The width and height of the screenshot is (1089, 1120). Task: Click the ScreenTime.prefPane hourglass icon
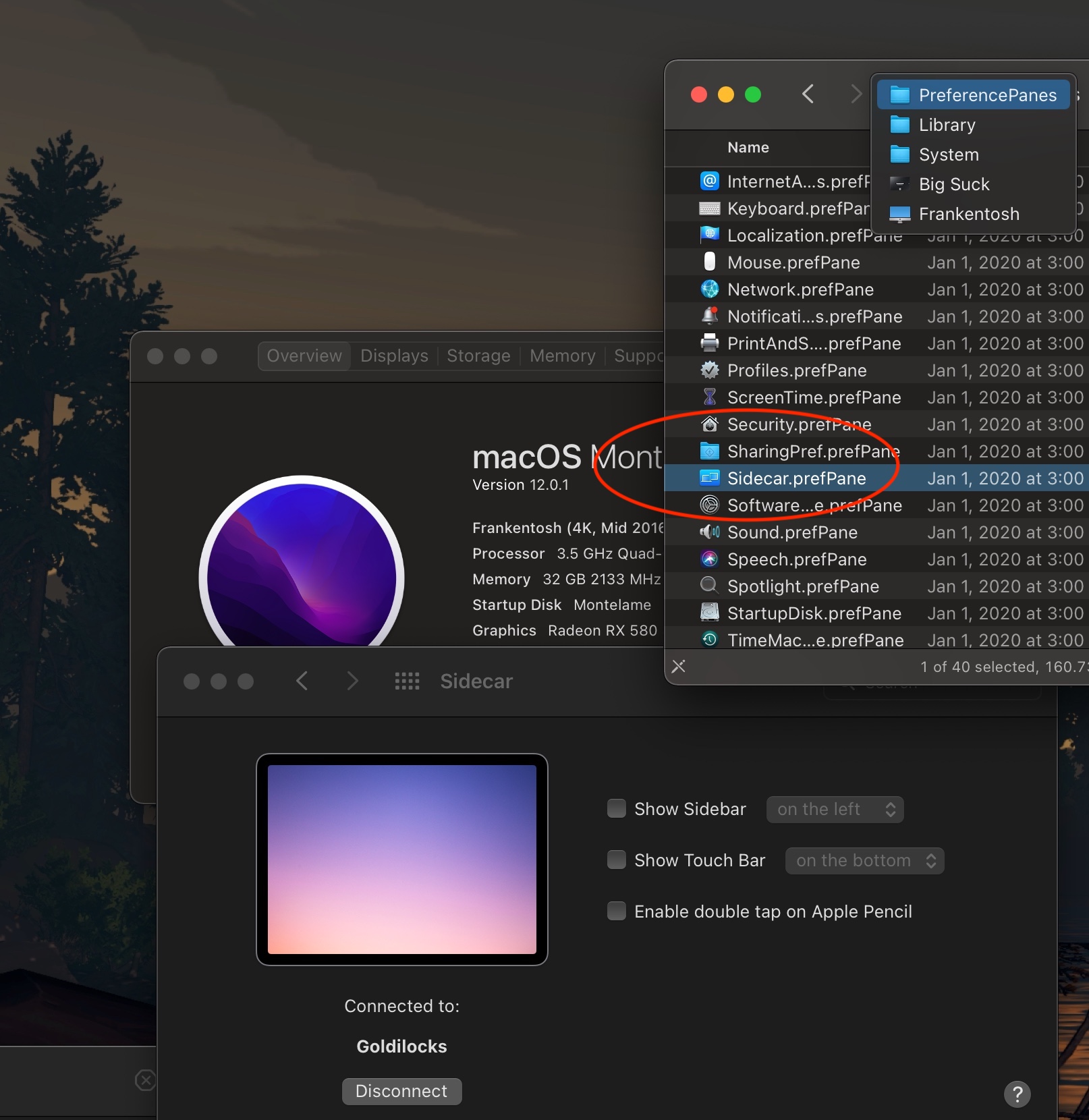(x=709, y=397)
